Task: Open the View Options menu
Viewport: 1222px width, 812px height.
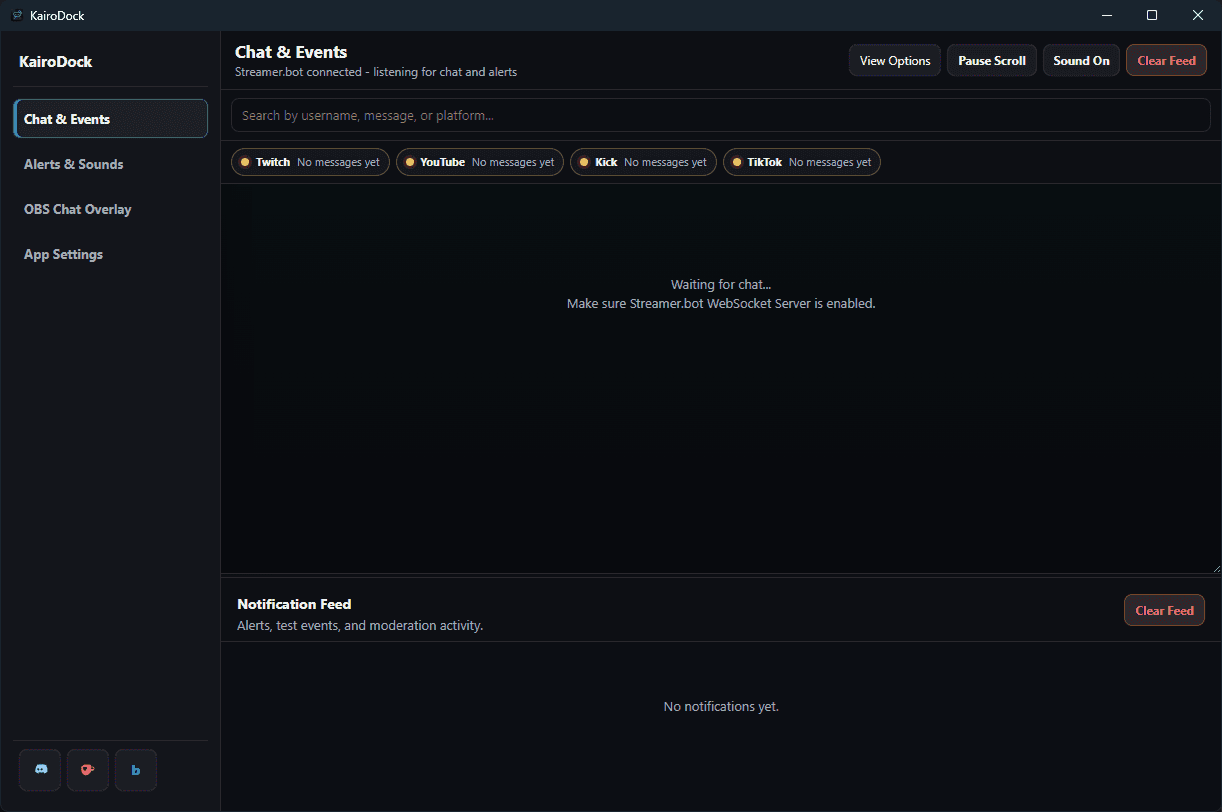Action: point(895,60)
